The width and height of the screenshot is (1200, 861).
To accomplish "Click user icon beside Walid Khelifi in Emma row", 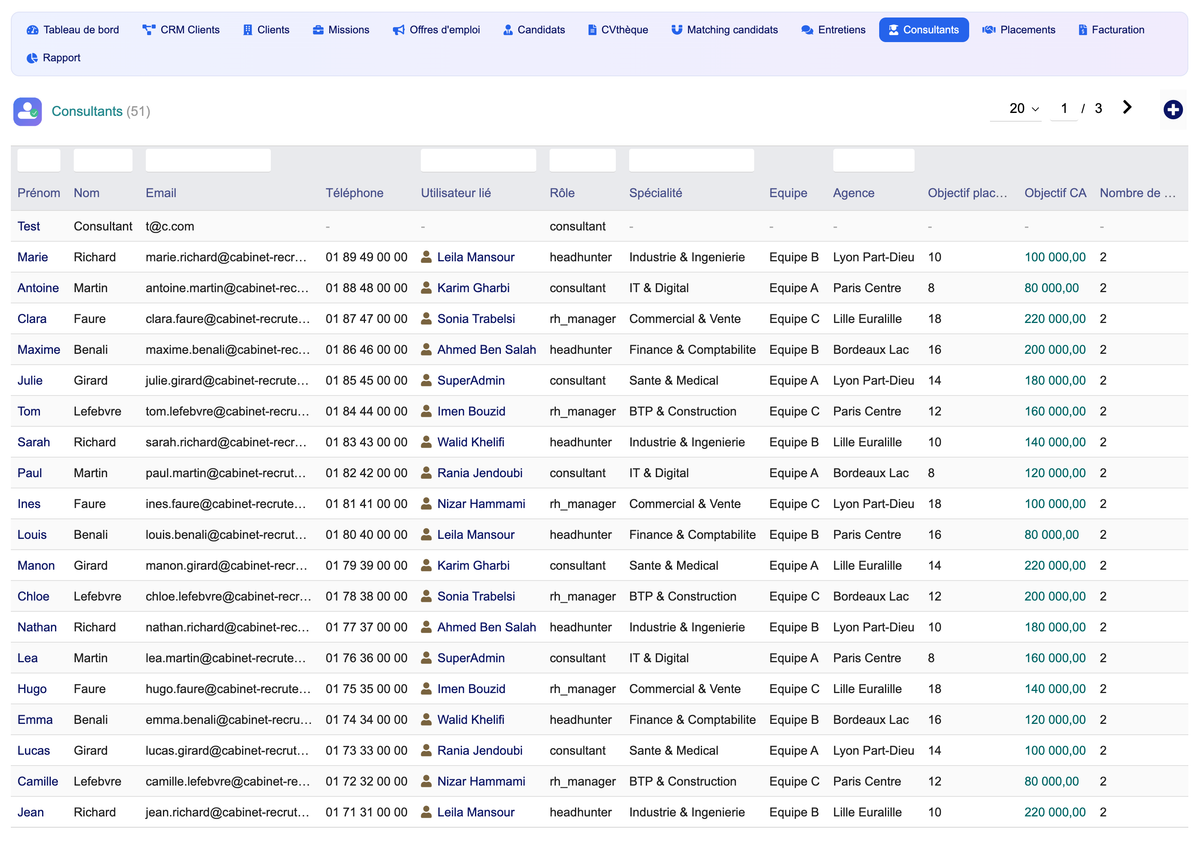I will tap(427, 720).
